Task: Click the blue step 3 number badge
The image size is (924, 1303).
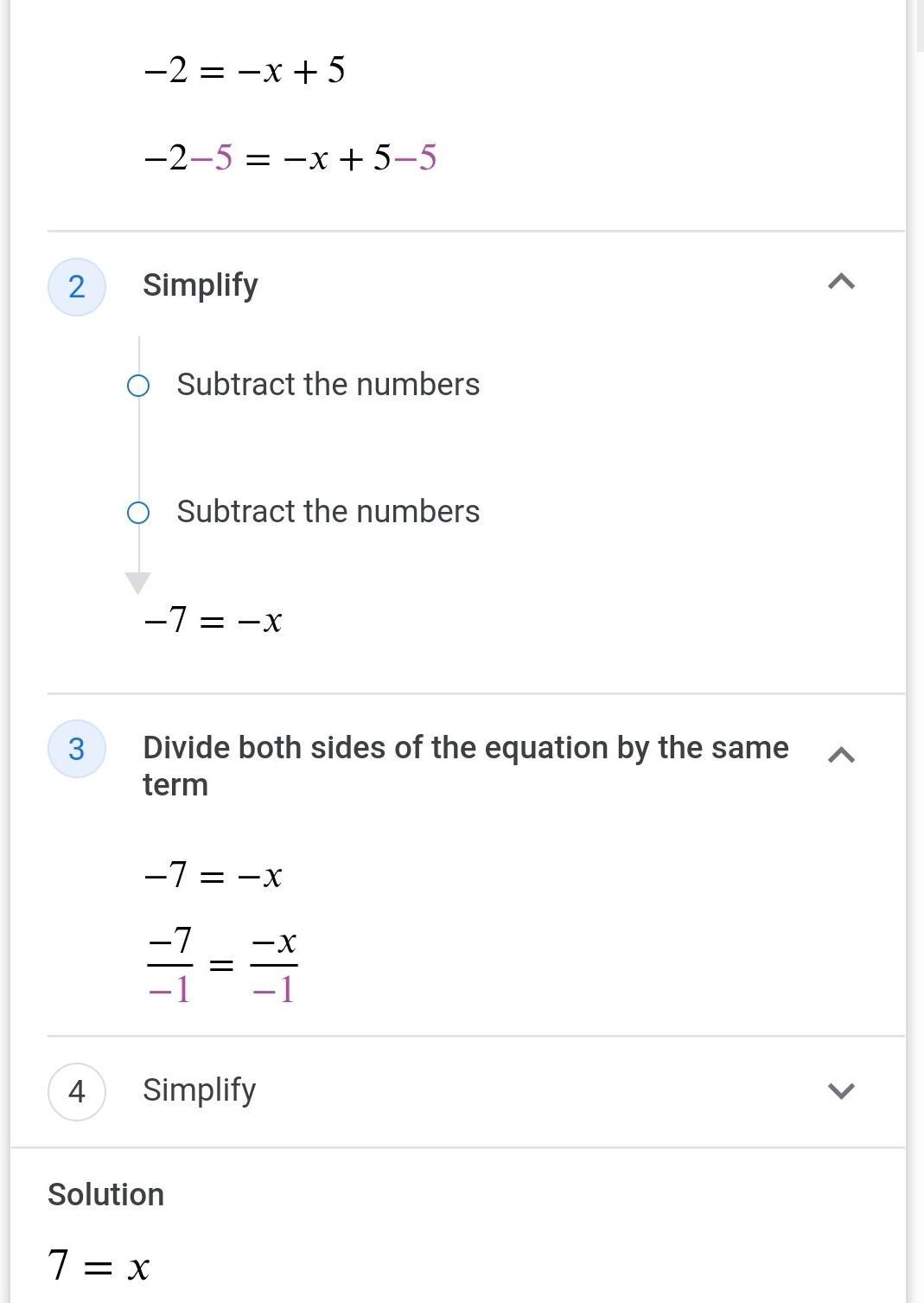Action: tap(77, 749)
